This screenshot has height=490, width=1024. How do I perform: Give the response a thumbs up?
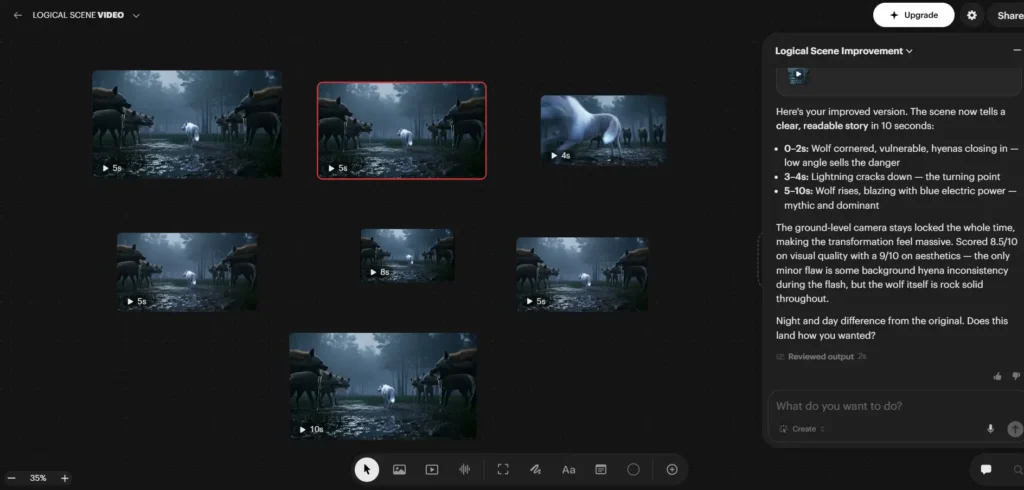997,376
